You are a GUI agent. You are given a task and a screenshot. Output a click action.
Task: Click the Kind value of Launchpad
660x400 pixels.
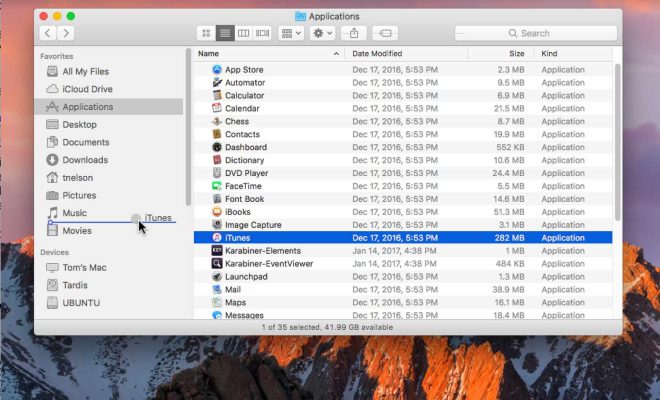pos(563,277)
